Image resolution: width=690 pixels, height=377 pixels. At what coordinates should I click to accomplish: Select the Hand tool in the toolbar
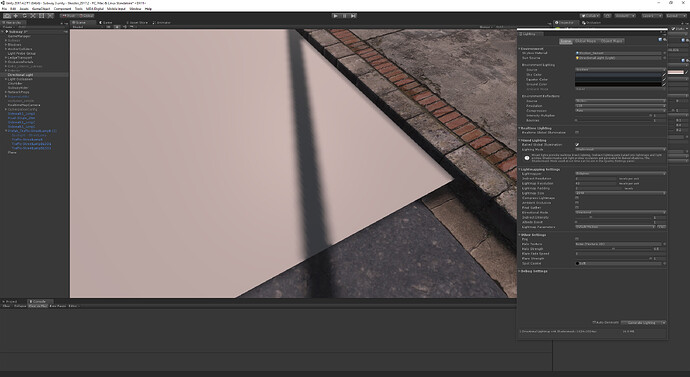click(x=7, y=16)
